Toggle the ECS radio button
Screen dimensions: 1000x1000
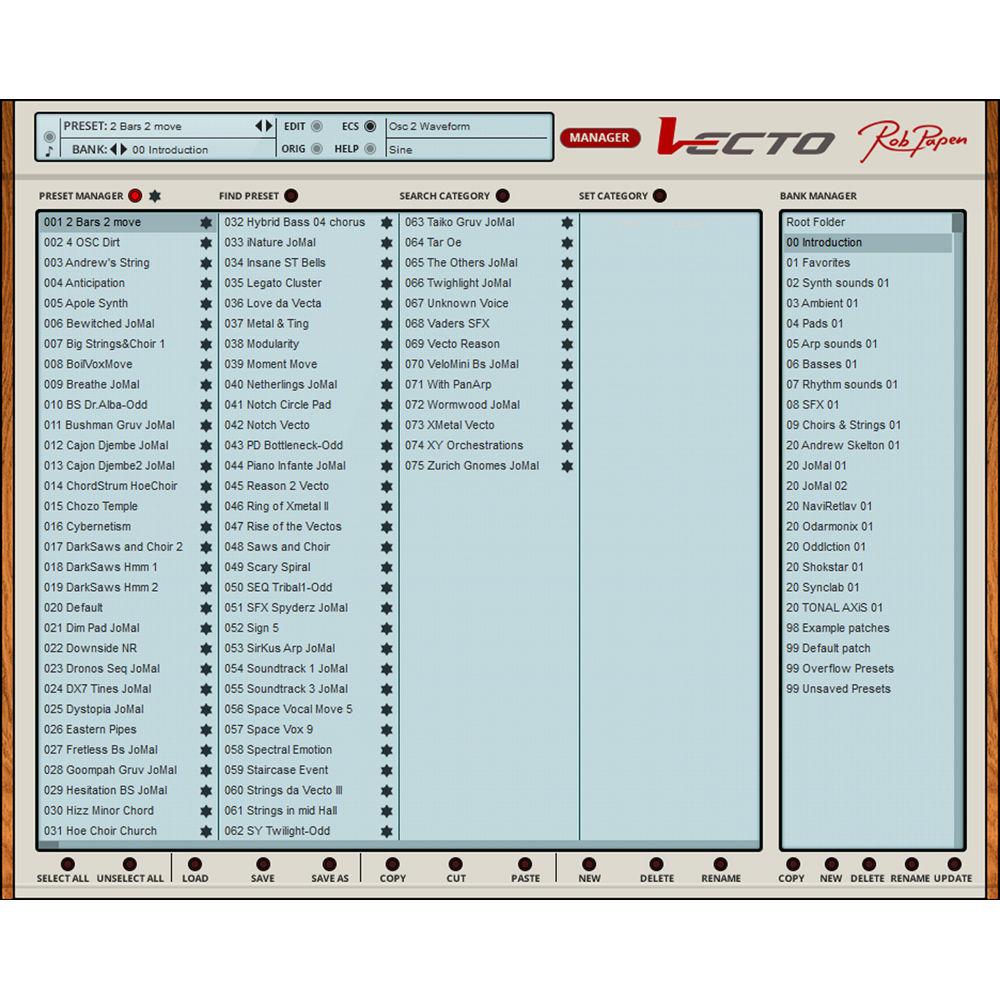click(370, 127)
